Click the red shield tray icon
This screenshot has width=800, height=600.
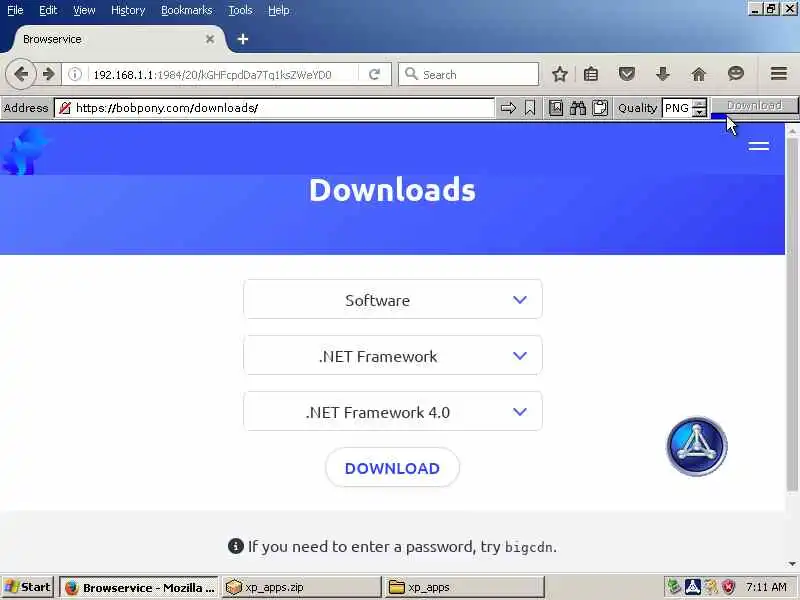pos(728,587)
